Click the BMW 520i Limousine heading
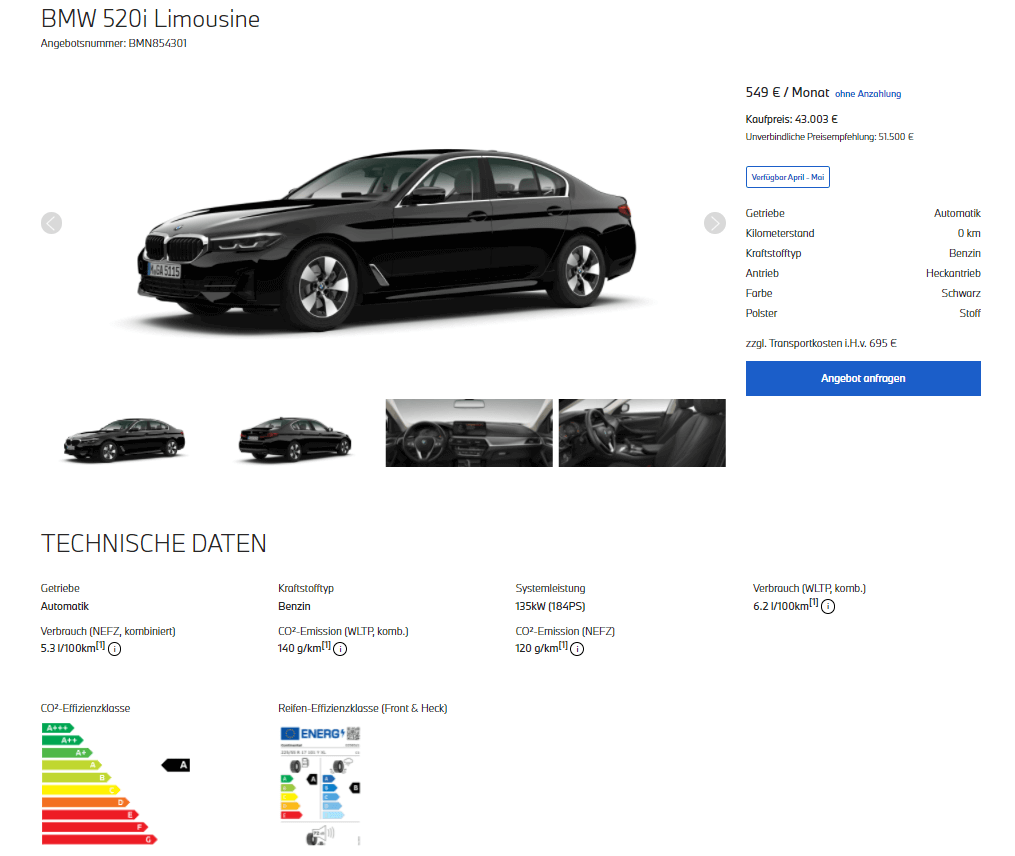This screenshot has height=856, width=1015. [150, 19]
